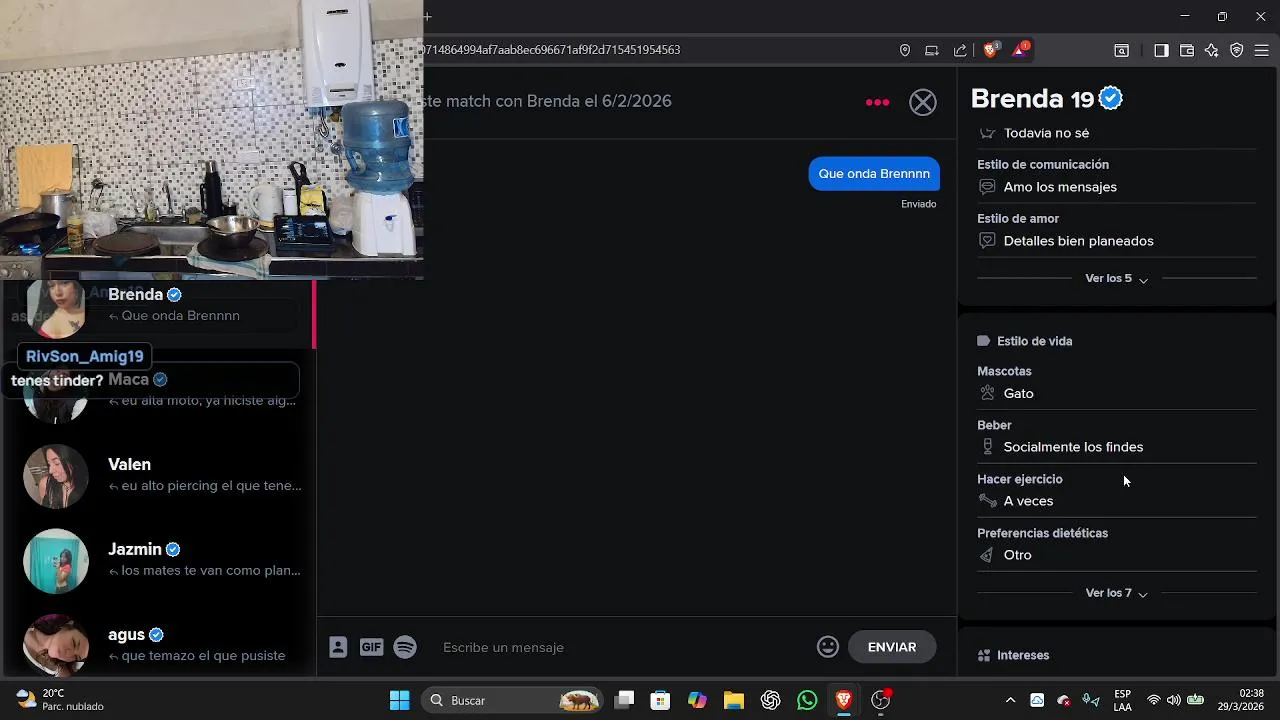The image size is (1280, 720).
Task: Send the message with ENVIAR button
Action: click(x=892, y=647)
